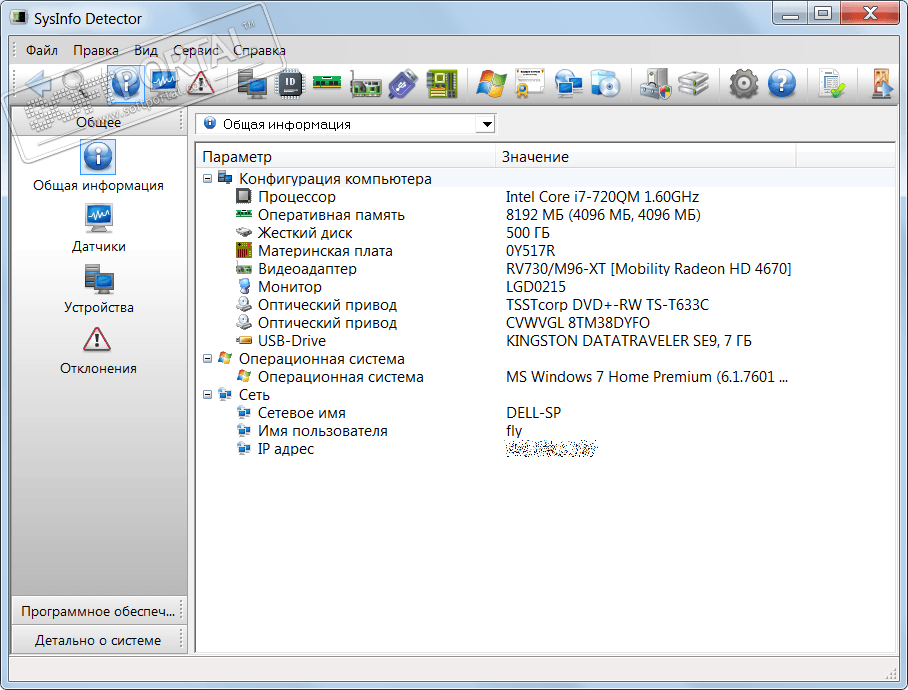Click the security toolbox shield toolbar icon
Screen dimensions: 908x690
[655, 84]
